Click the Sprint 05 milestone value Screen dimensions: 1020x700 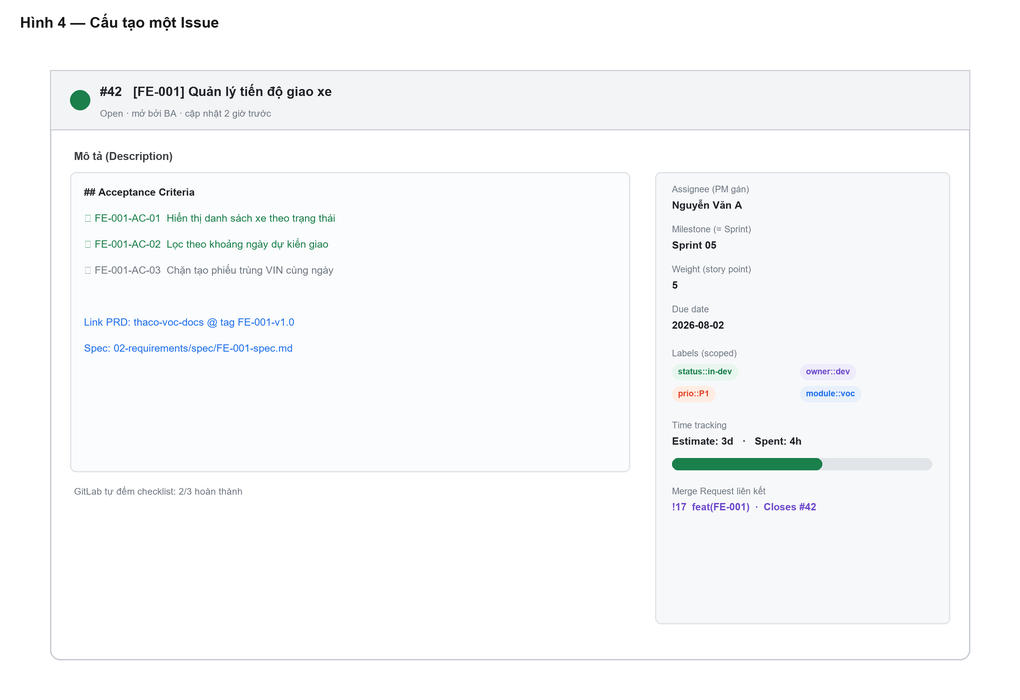point(693,245)
